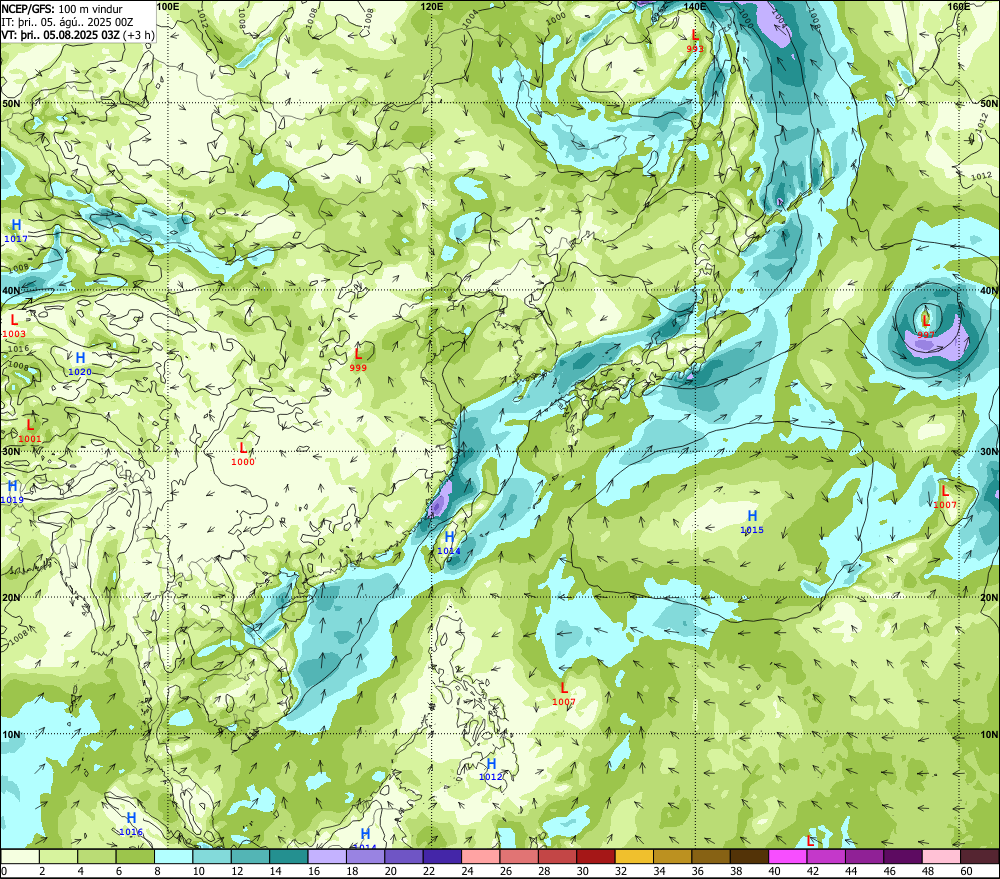Pick the yellow 32–34 legend swatch

click(x=634, y=856)
